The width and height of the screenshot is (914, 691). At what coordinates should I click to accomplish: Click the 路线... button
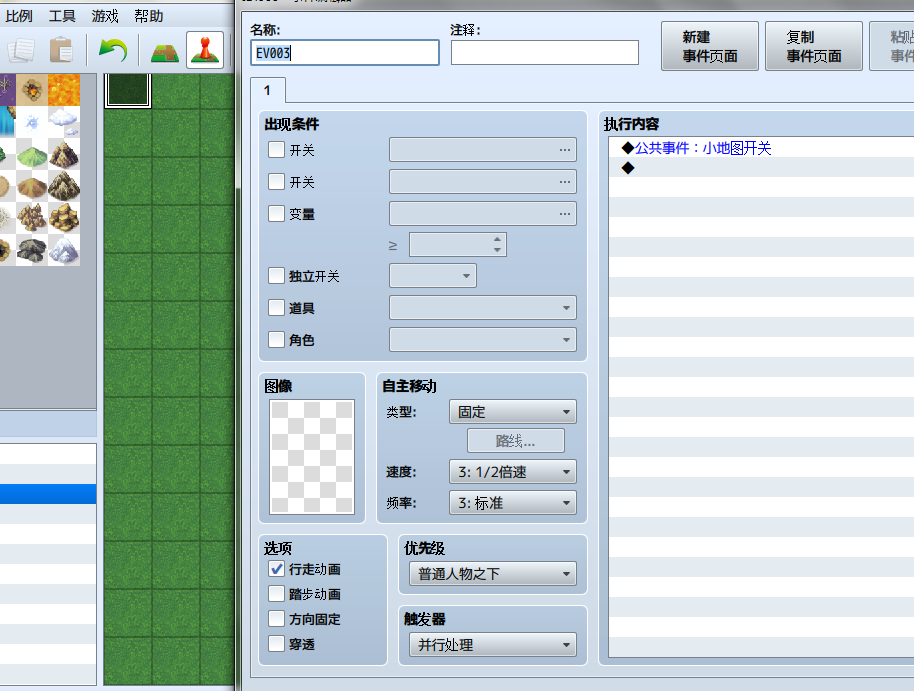point(516,441)
